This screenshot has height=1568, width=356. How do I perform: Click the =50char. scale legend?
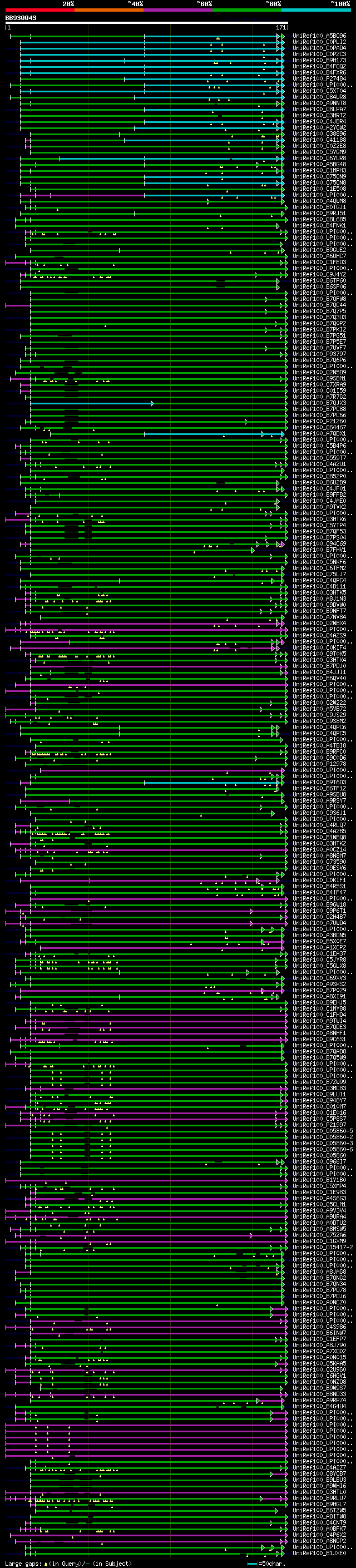click(266, 1563)
